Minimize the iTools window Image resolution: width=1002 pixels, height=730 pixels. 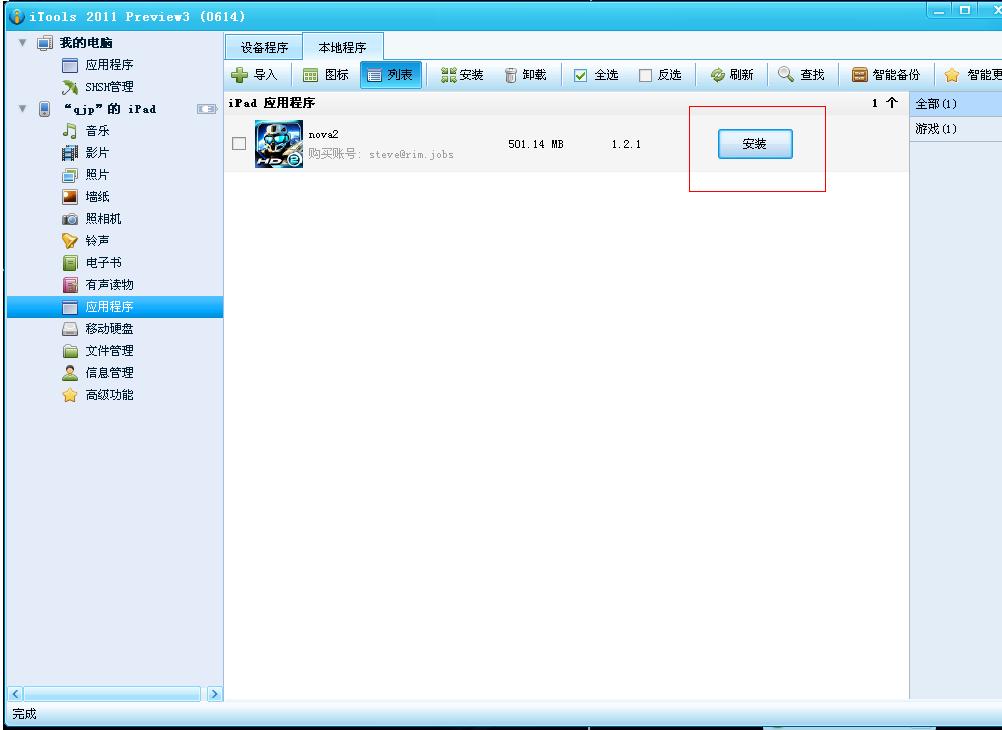[x=939, y=10]
